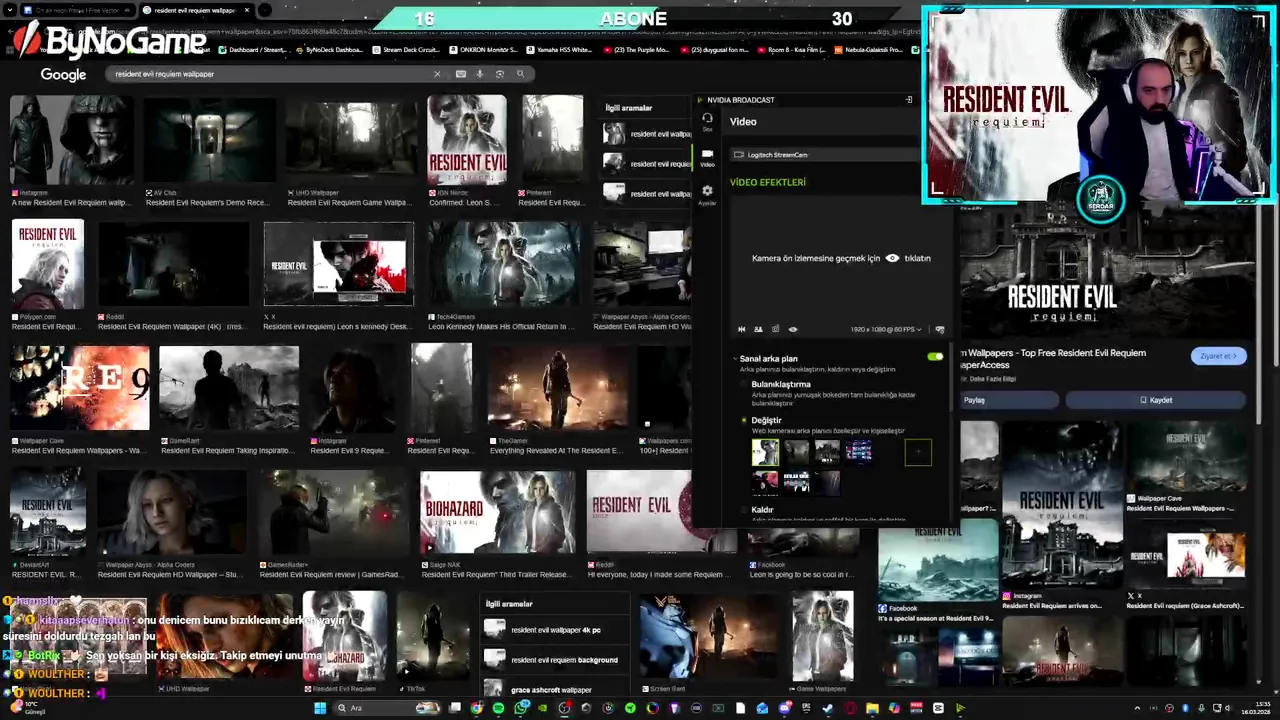This screenshot has height=720, width=1280.
Task: Select the Bulanıklaştırma radio option
Action: click(743, 384)
